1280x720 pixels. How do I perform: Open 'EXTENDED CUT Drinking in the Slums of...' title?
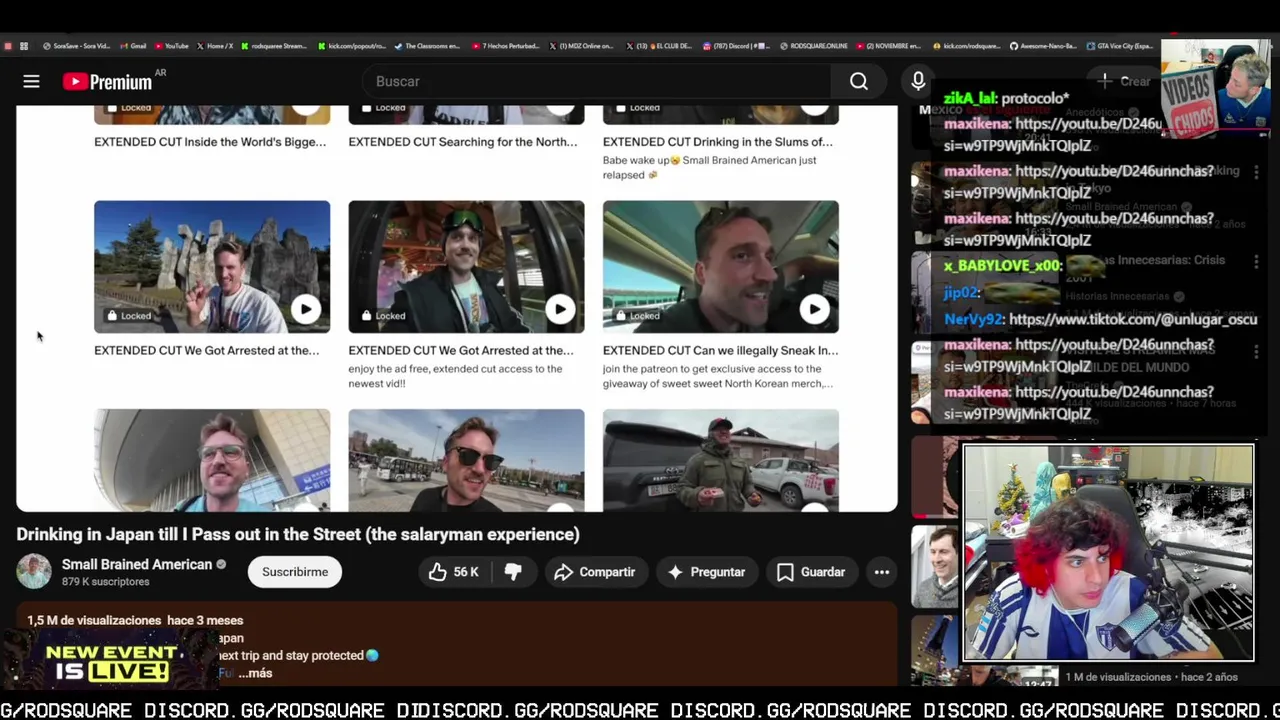pyautogui.click(x=718, y=142)
